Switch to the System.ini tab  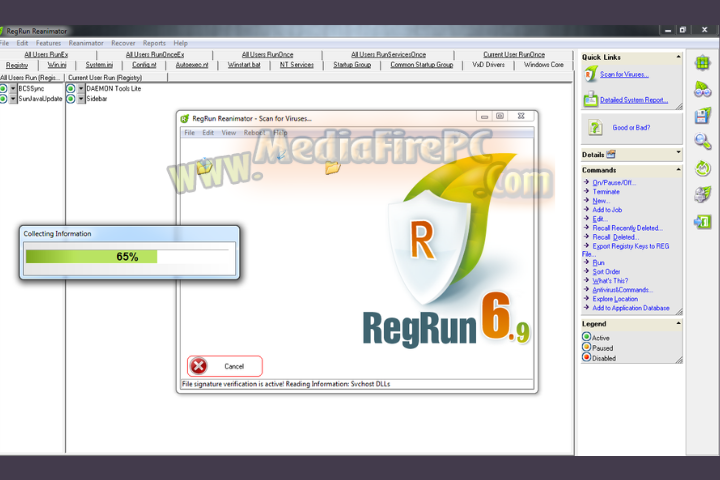[x=99, y=65]
